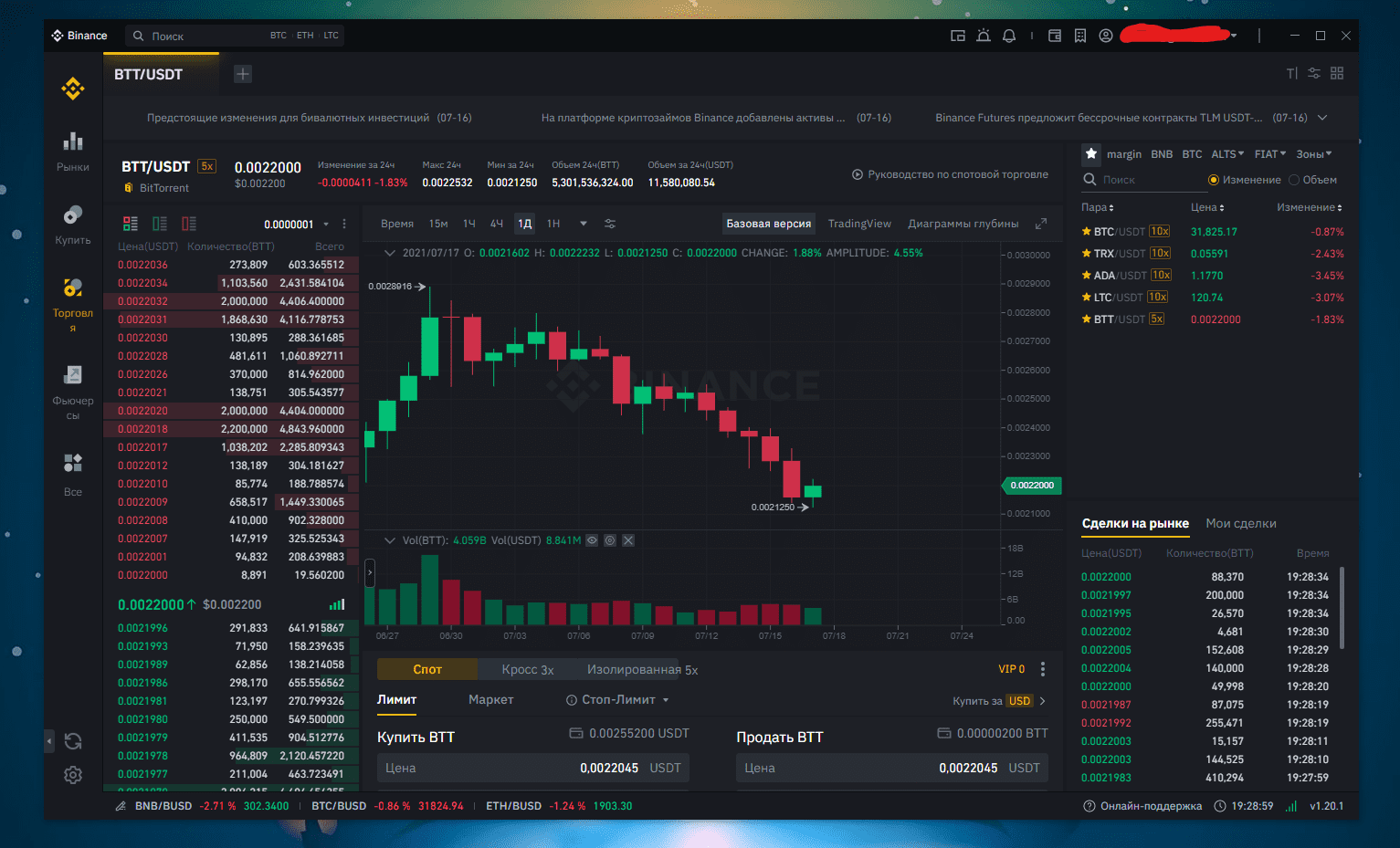Show asks-only order book view
The image size is (1400, 848).
189,224
